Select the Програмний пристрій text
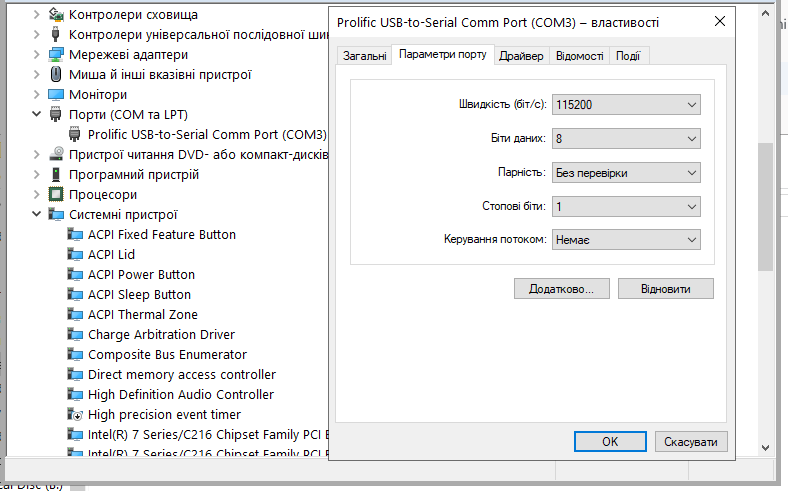The width and height of the screenshot is (788, 491). [x=134, y=174]
